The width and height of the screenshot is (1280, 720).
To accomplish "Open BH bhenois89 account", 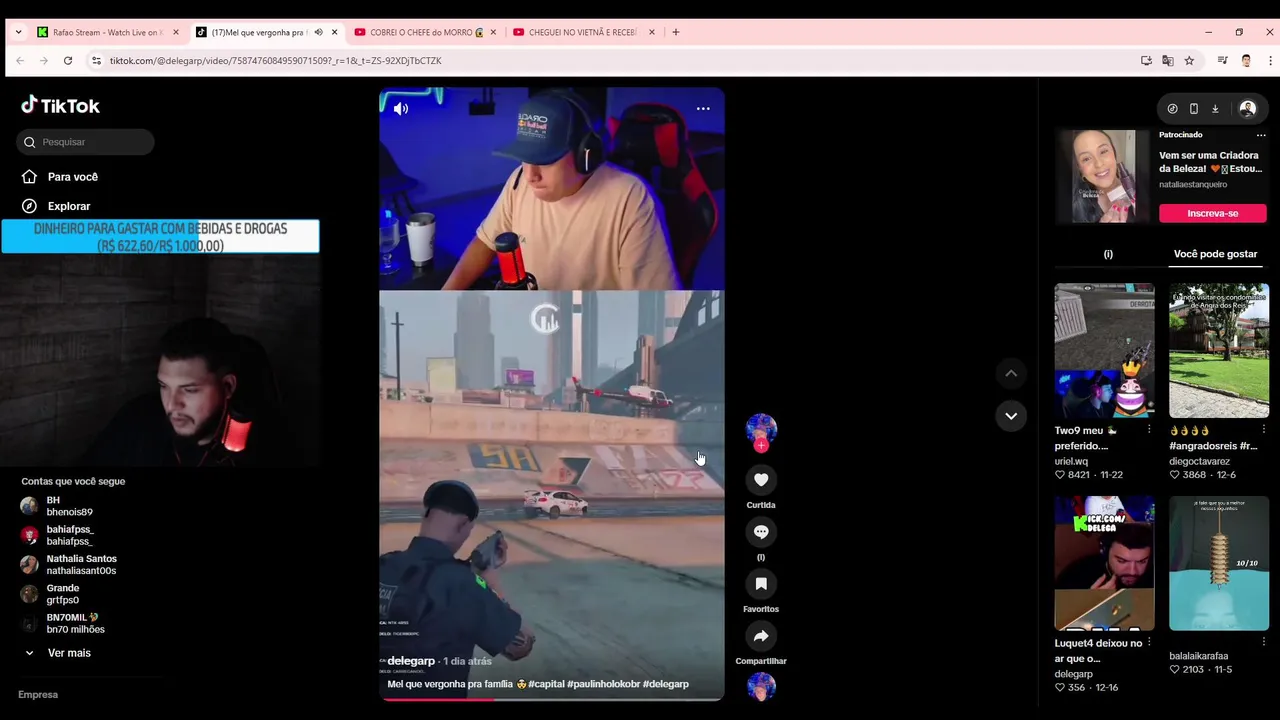I will pos(57,506).
